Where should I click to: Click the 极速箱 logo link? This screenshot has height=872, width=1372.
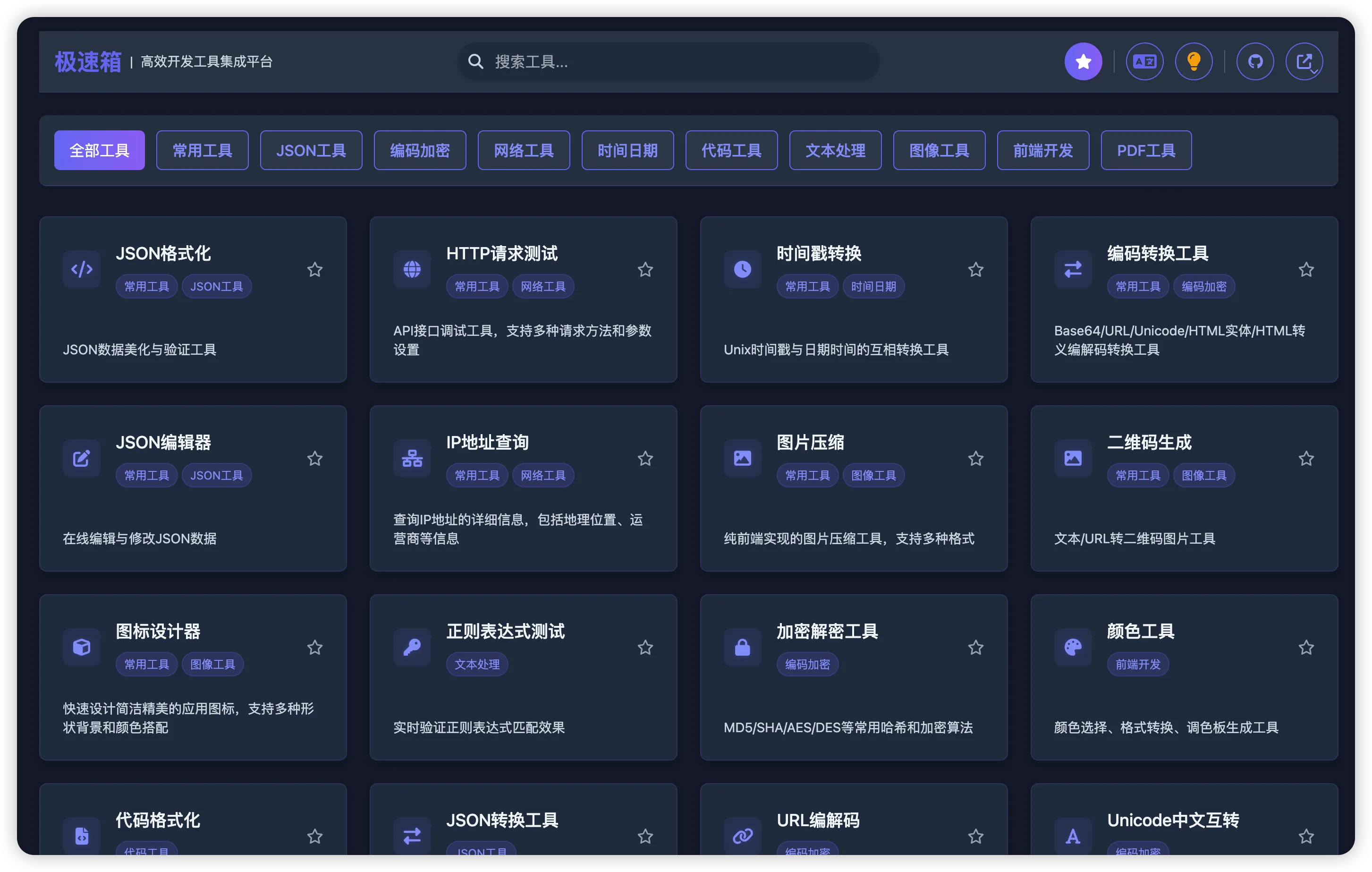[88, 61]
